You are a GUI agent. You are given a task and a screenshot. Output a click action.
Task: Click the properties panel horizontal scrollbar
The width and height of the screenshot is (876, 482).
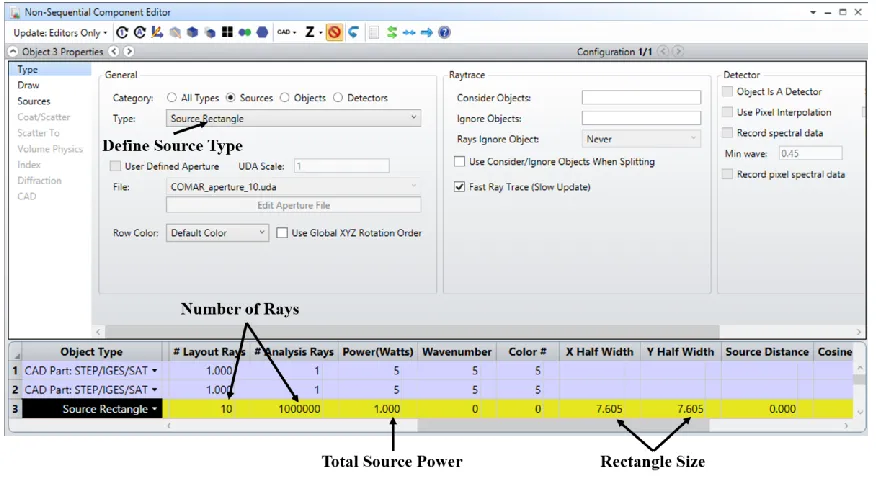[x=412, y=332]
